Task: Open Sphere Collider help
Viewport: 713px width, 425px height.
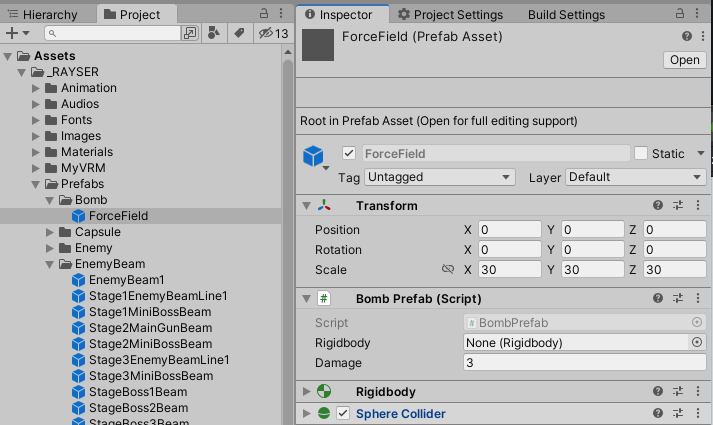Action: (658, 413)
